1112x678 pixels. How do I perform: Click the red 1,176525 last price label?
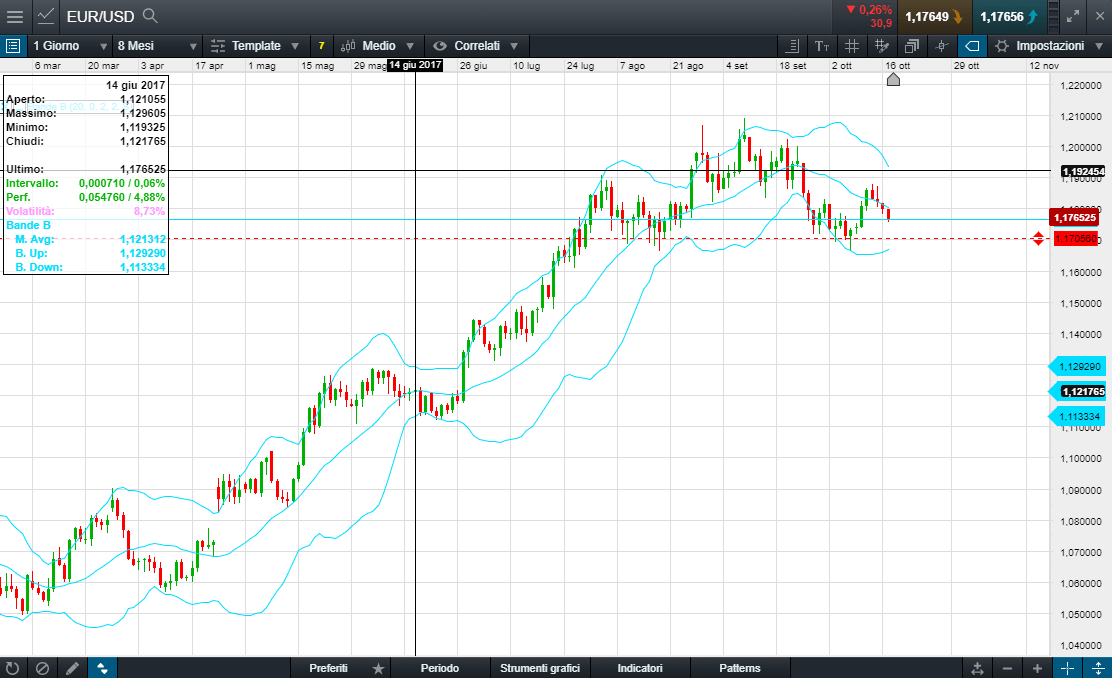pyautogui.click(x=1074, y=217)
